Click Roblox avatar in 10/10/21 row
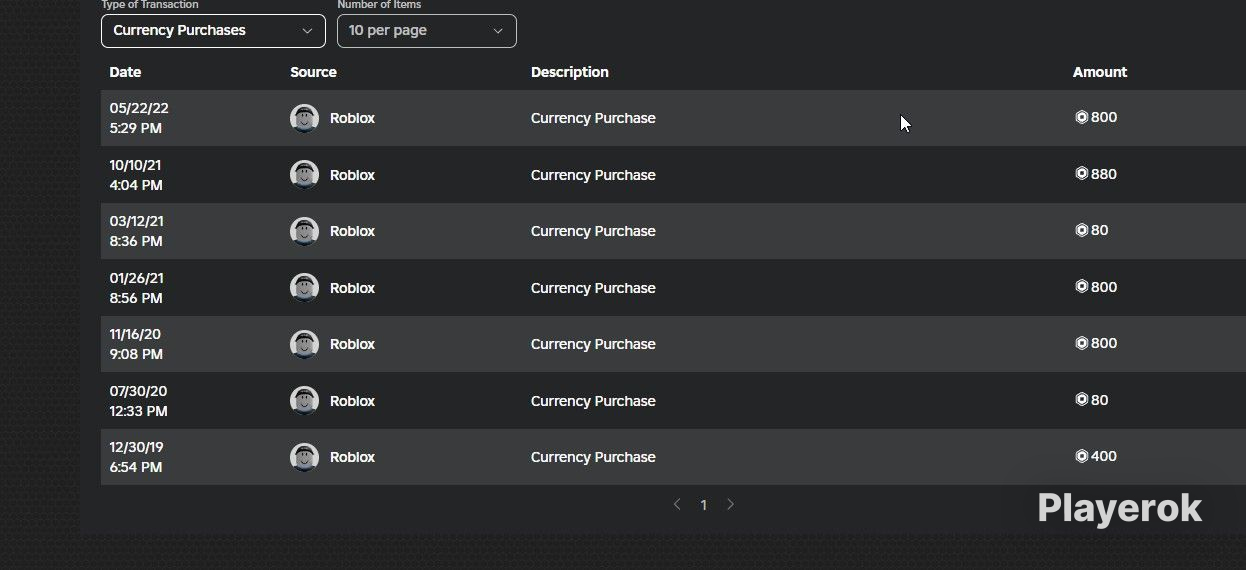This screenshot has height=570, width=1246. (304, 175)
